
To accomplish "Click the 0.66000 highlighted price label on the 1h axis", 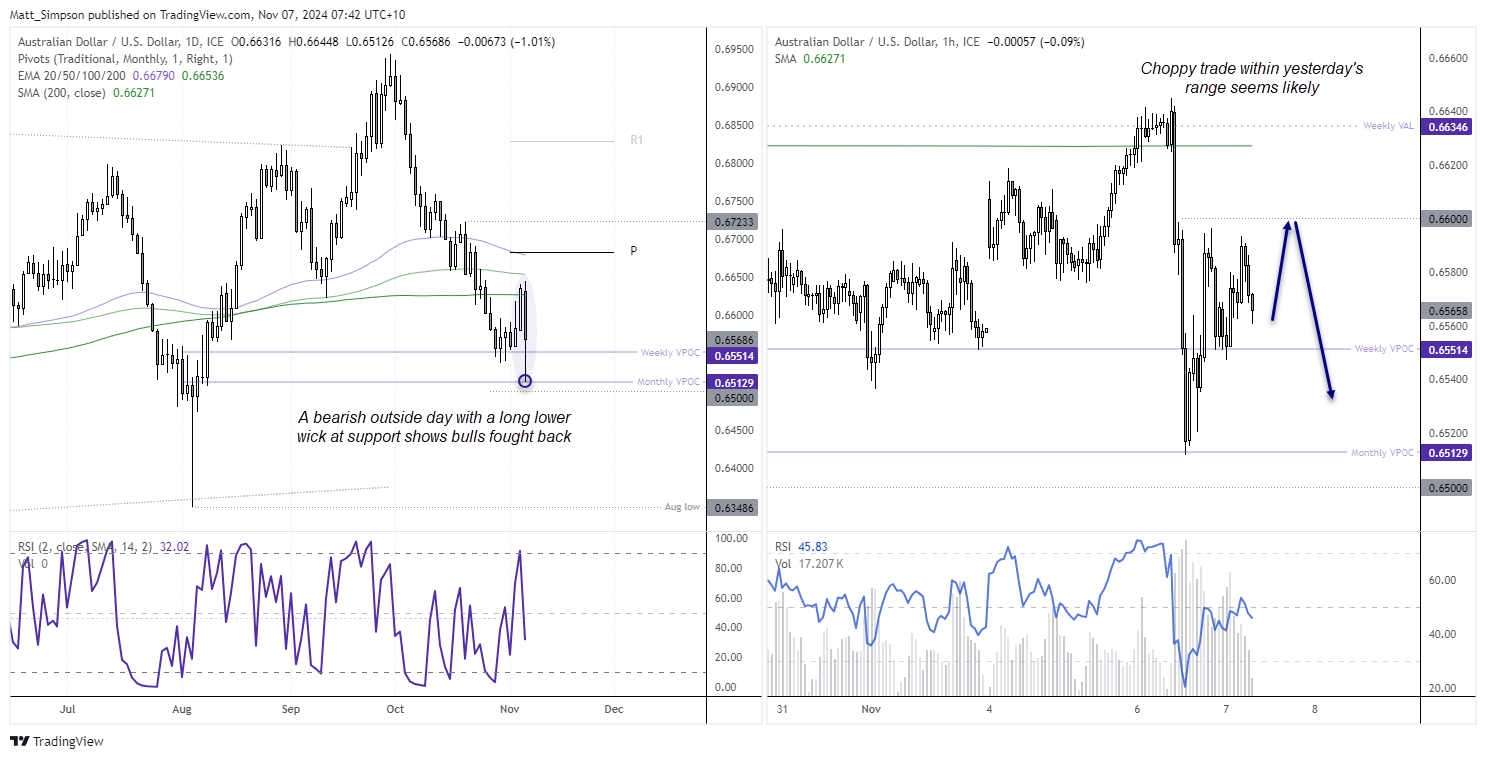I will [1447, 219].
